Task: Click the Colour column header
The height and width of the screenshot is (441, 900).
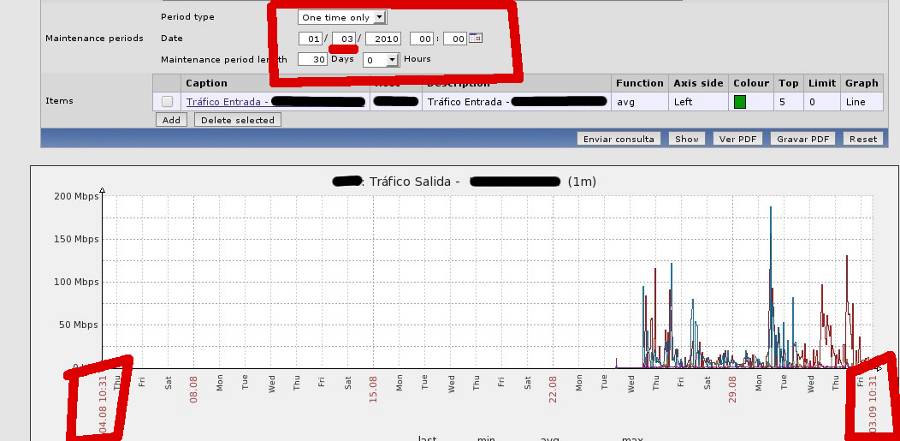Action: 751,83
